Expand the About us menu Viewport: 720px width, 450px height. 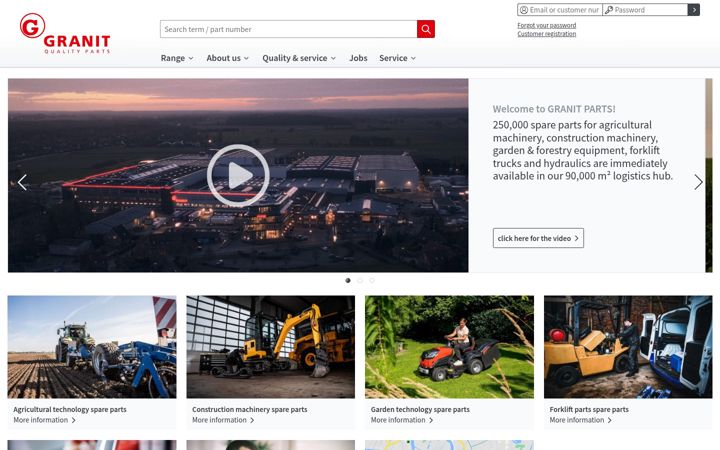(x=227, y=58)
